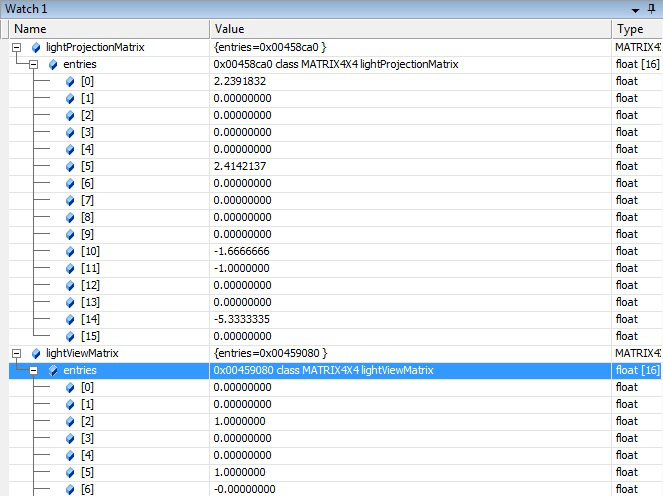663x496 pixels.
Task: Toggle the auto-hide pin on Watch 1
Action: point(652,9)
